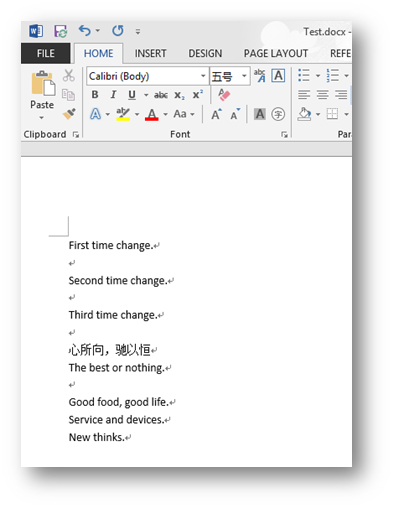Viewport: 394px width, 509px height.
Task: Click Grow Font icon
Action: point(216,114)
